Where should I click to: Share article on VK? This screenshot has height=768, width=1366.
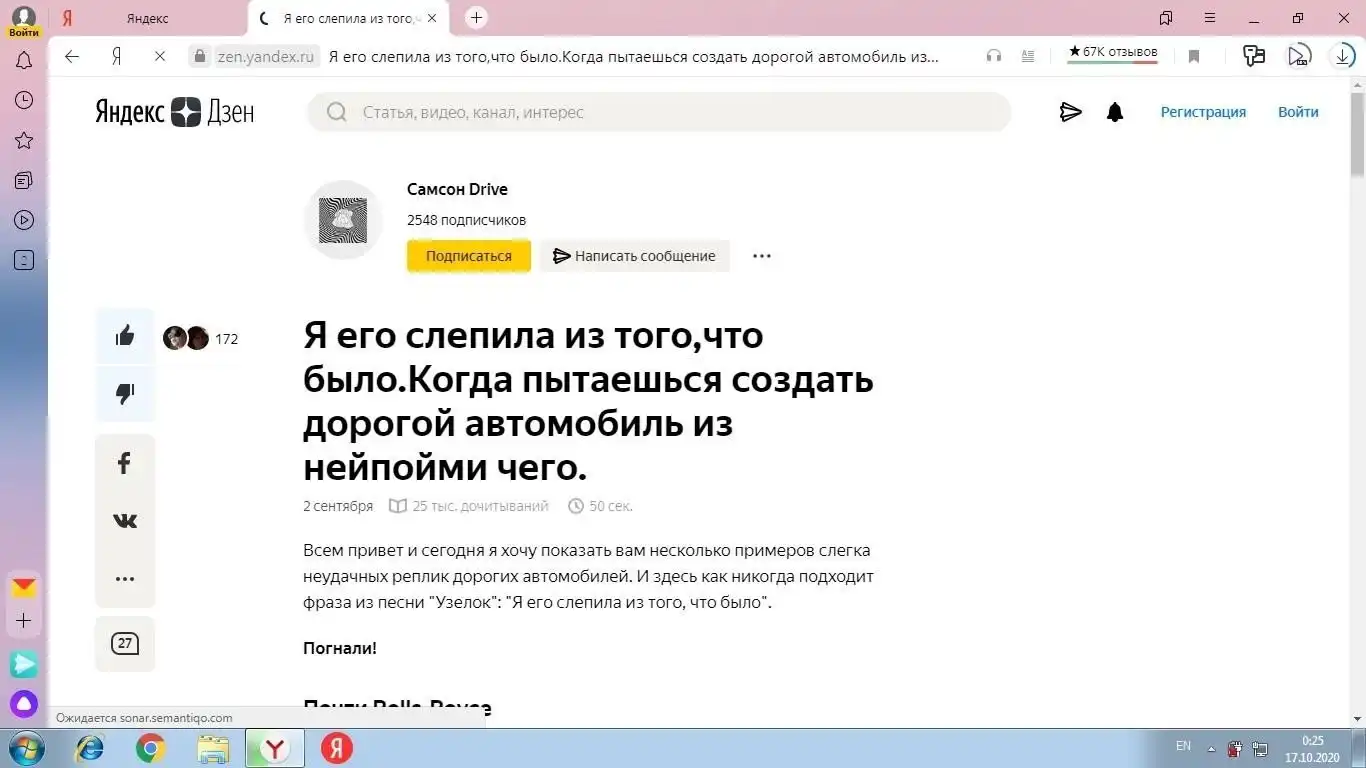(x=125, y=521)
